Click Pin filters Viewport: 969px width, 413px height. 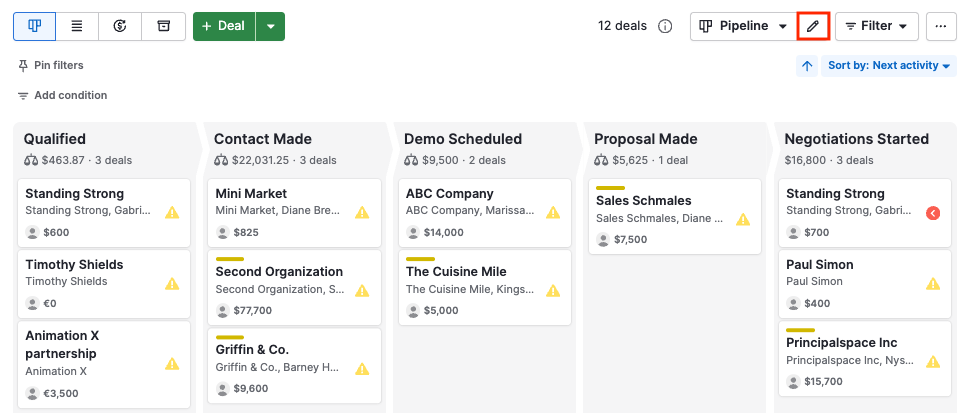pos(50,65)
